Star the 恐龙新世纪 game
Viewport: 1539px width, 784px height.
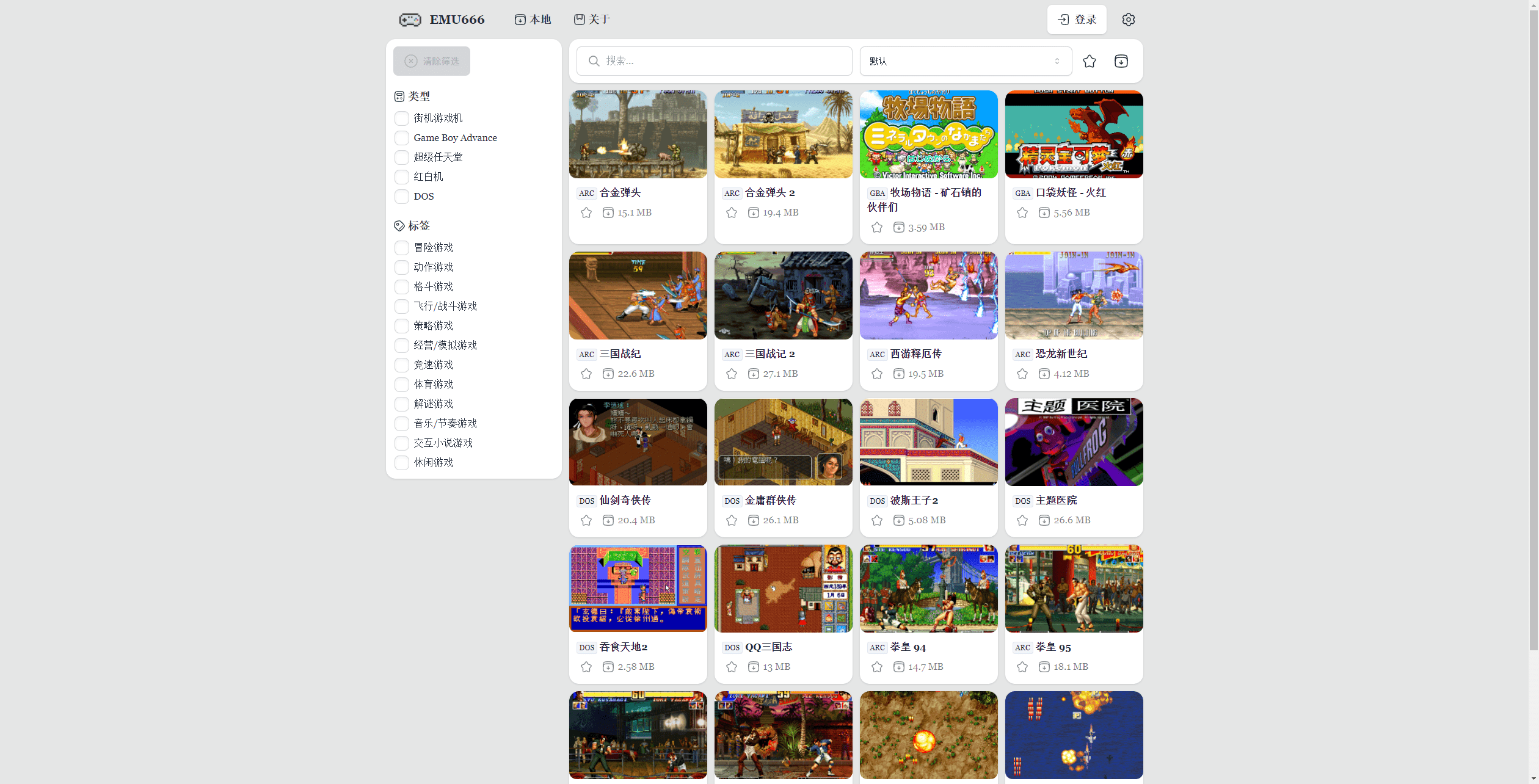(x=1022, y=374)
